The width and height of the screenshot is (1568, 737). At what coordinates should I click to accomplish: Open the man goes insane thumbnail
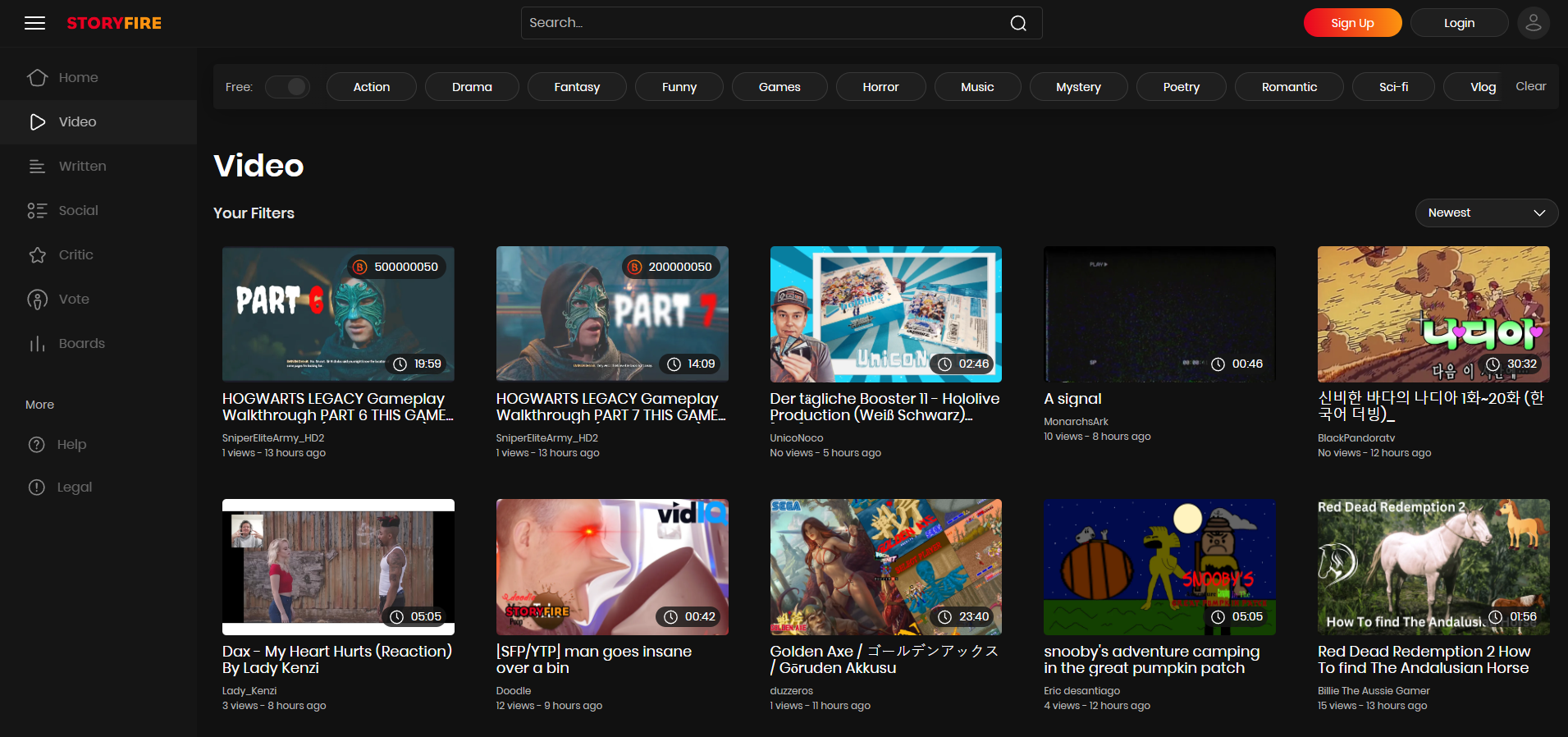click(612, 567)
